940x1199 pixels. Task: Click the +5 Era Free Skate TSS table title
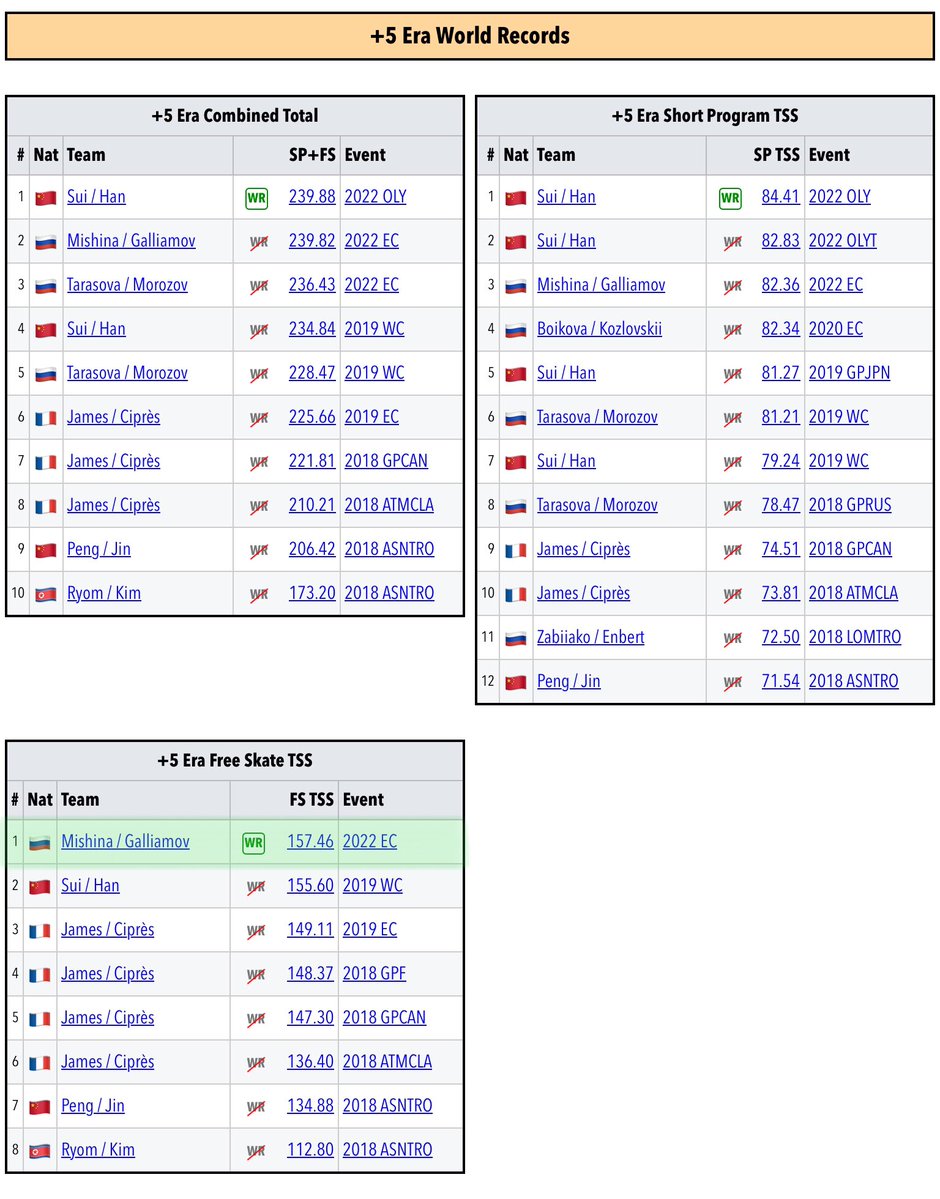coord(235,761)
